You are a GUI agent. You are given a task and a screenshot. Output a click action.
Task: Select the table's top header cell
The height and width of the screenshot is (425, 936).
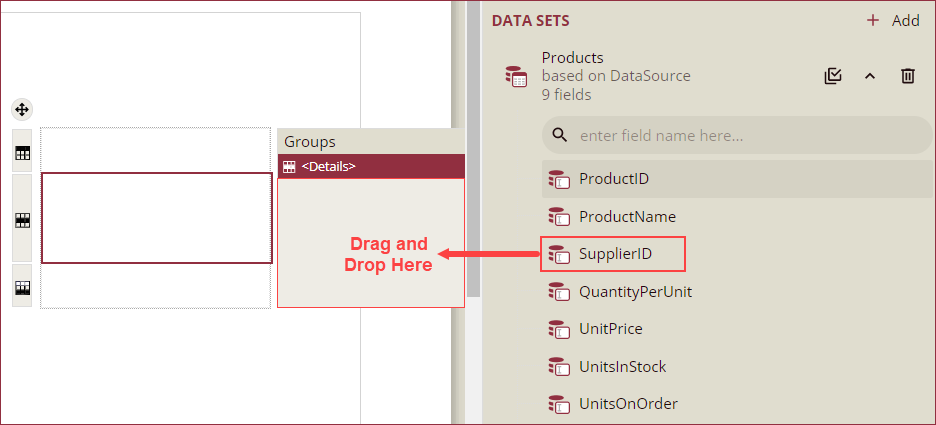pos(156,150)
